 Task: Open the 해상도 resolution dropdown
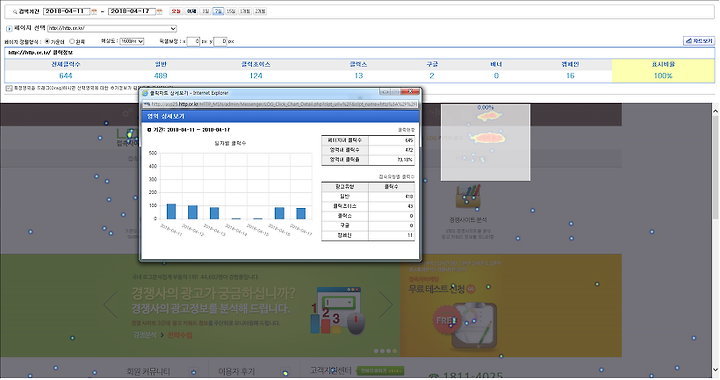132,41
